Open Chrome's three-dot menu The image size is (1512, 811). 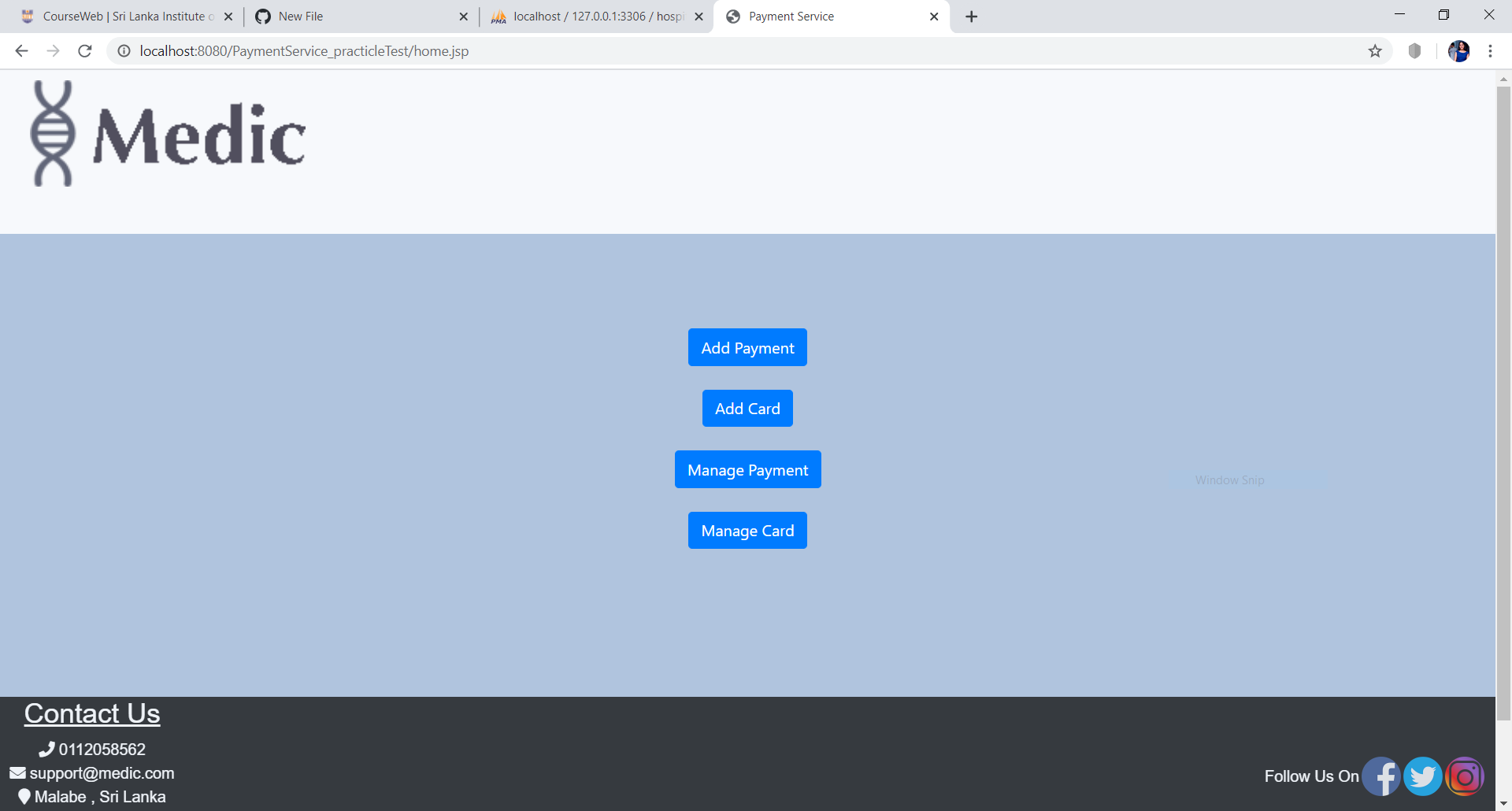1490,50
